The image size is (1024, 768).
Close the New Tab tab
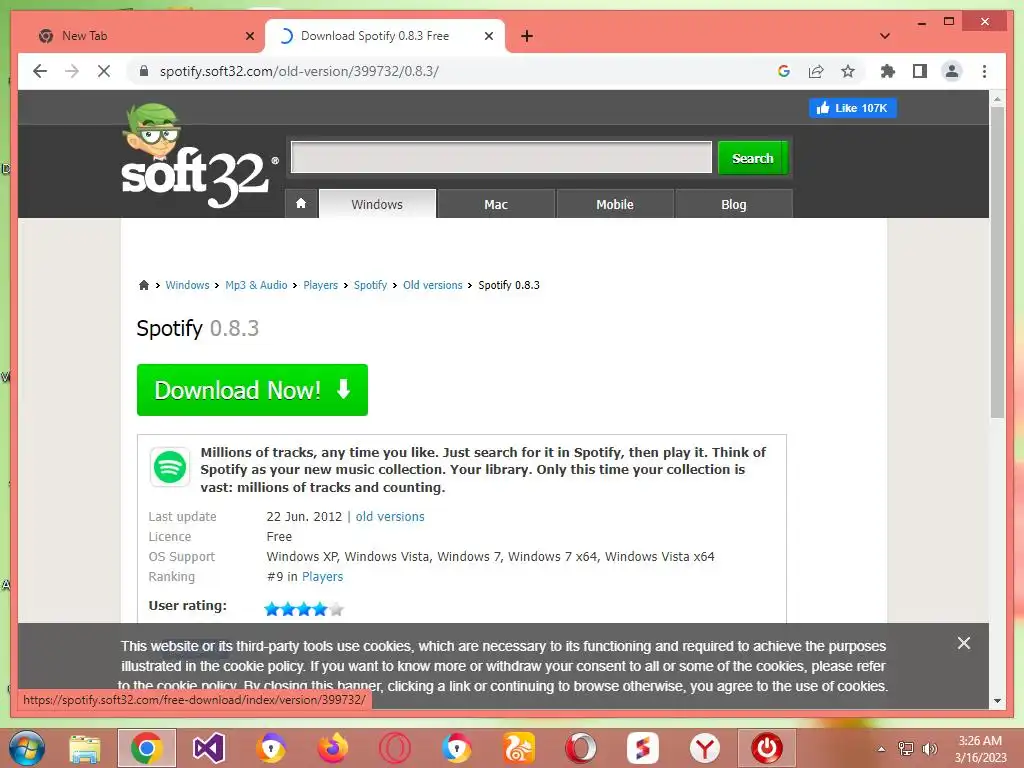(249, 36)
